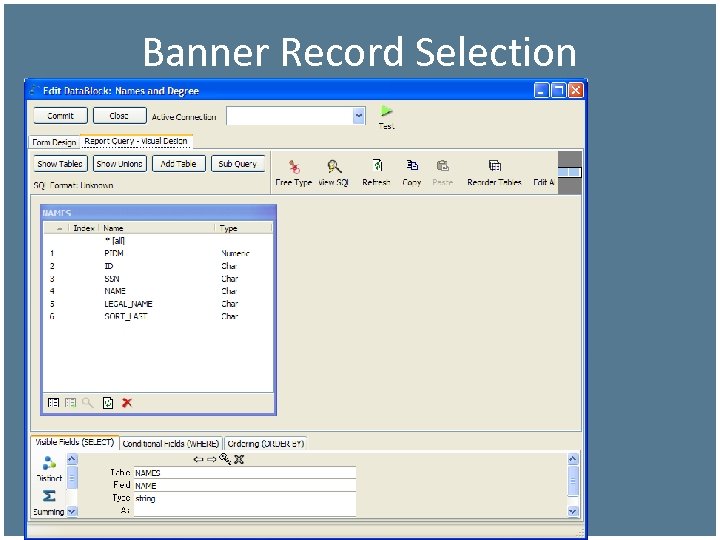Click the page-with-arrows icon in NAMES box
The height and width of the screenshot is (540, 720).
coord(108,403)
